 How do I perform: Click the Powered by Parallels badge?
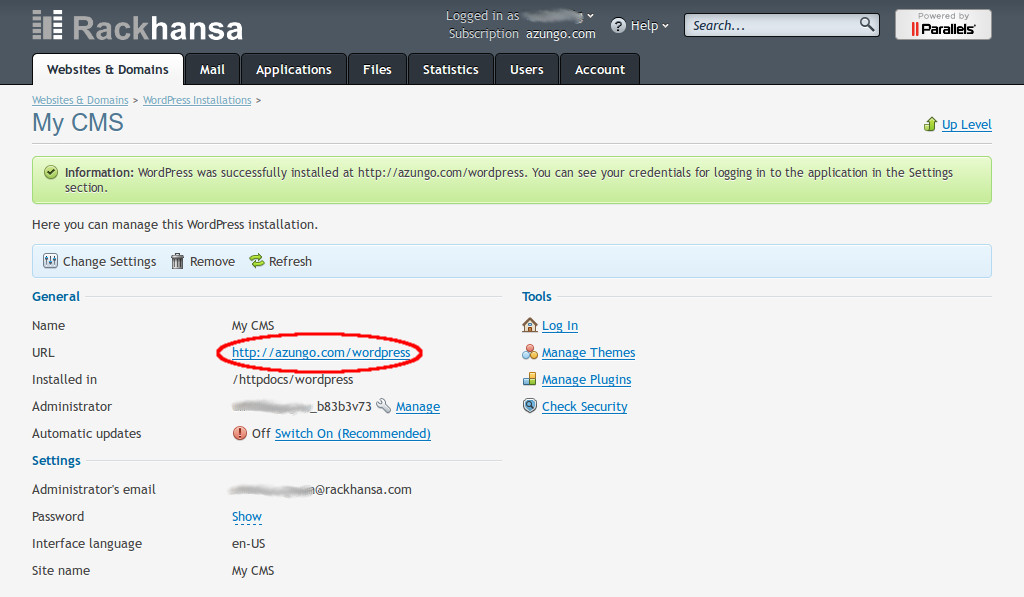[x=943, y=24]
